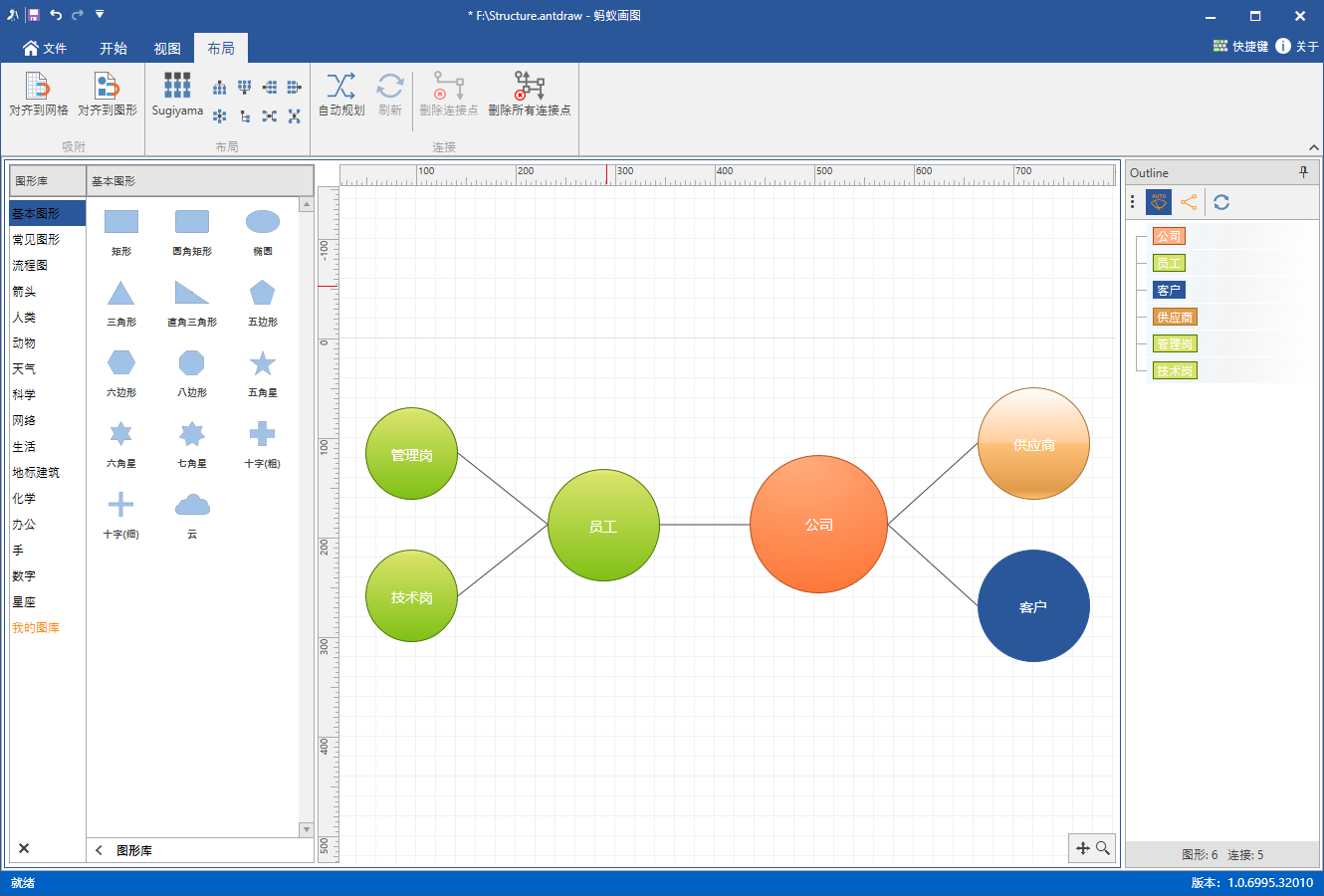The image size is (1324, 896).
Task: Click the 对齐到图形 snap-to-shape icon
Action: pyautogui.click(x=107, y=87)
